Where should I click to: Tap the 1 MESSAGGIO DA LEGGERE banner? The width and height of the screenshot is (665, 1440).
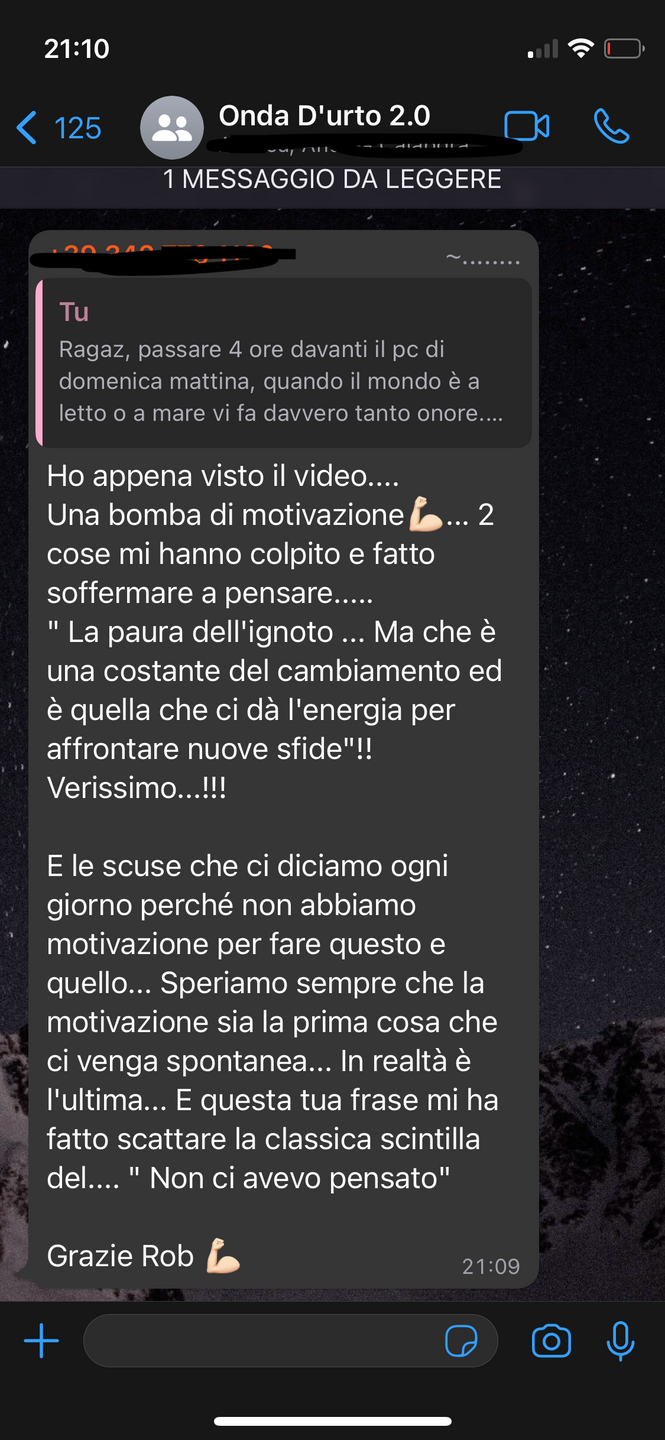332,179
